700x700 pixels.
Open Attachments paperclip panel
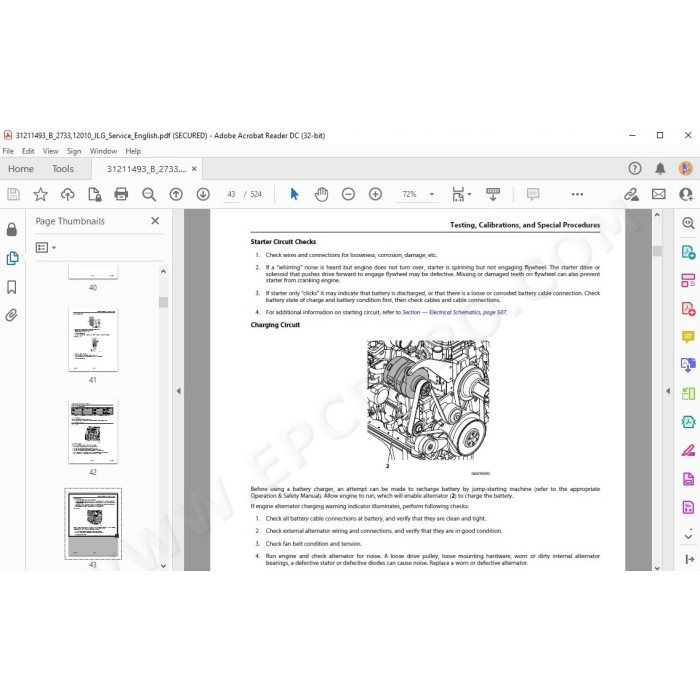tap(12, 315)
